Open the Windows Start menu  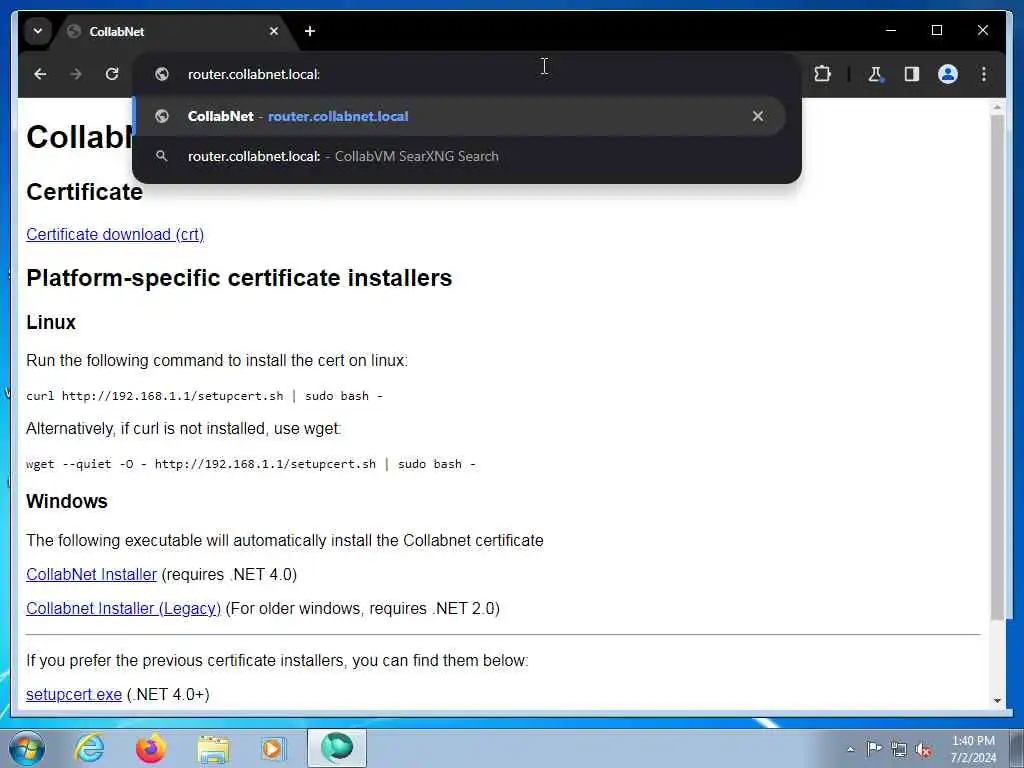click(x=27, y=748)
